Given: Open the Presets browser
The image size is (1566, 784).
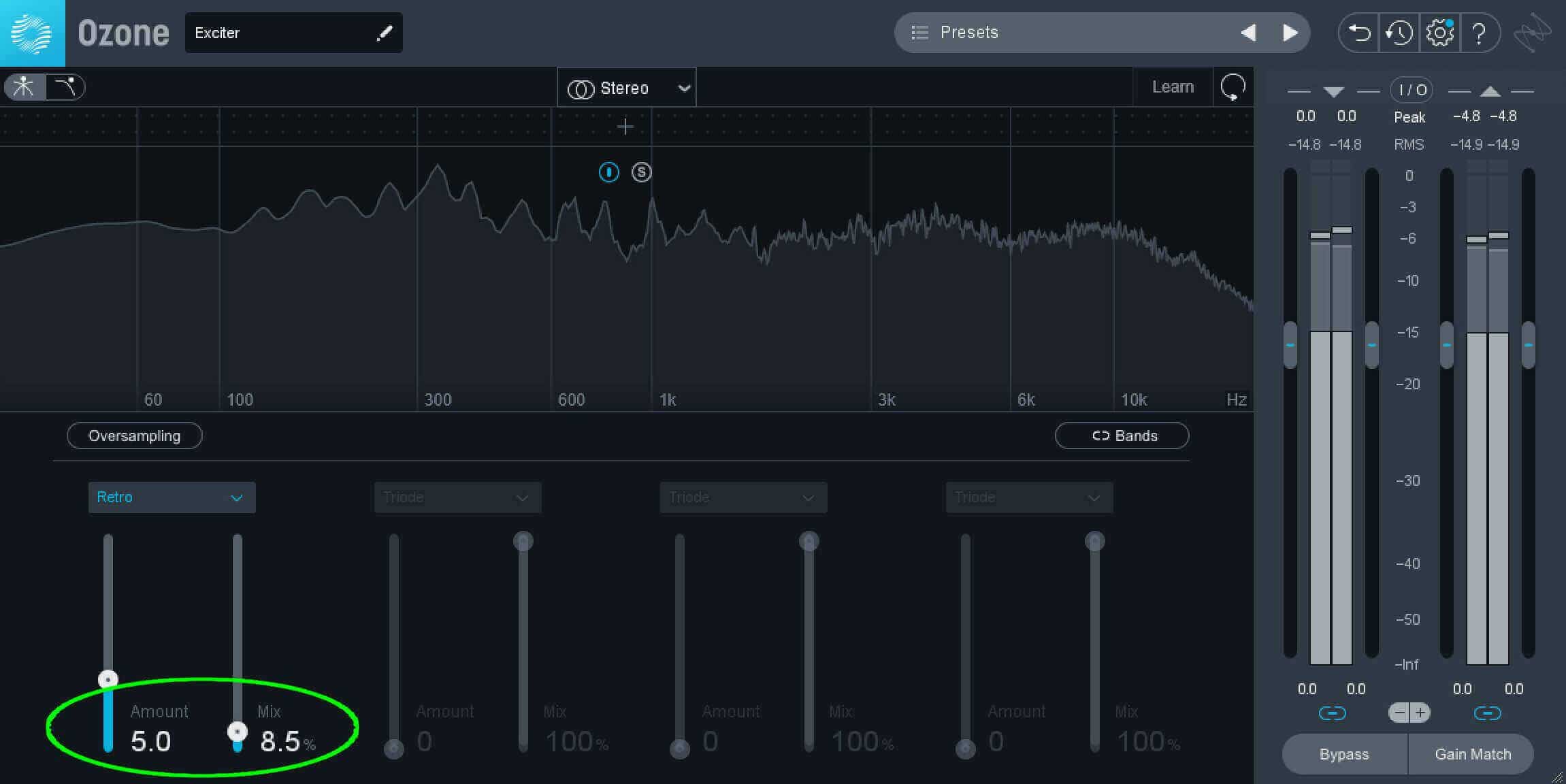Looking at the screenshot, I should (1102, 33).
